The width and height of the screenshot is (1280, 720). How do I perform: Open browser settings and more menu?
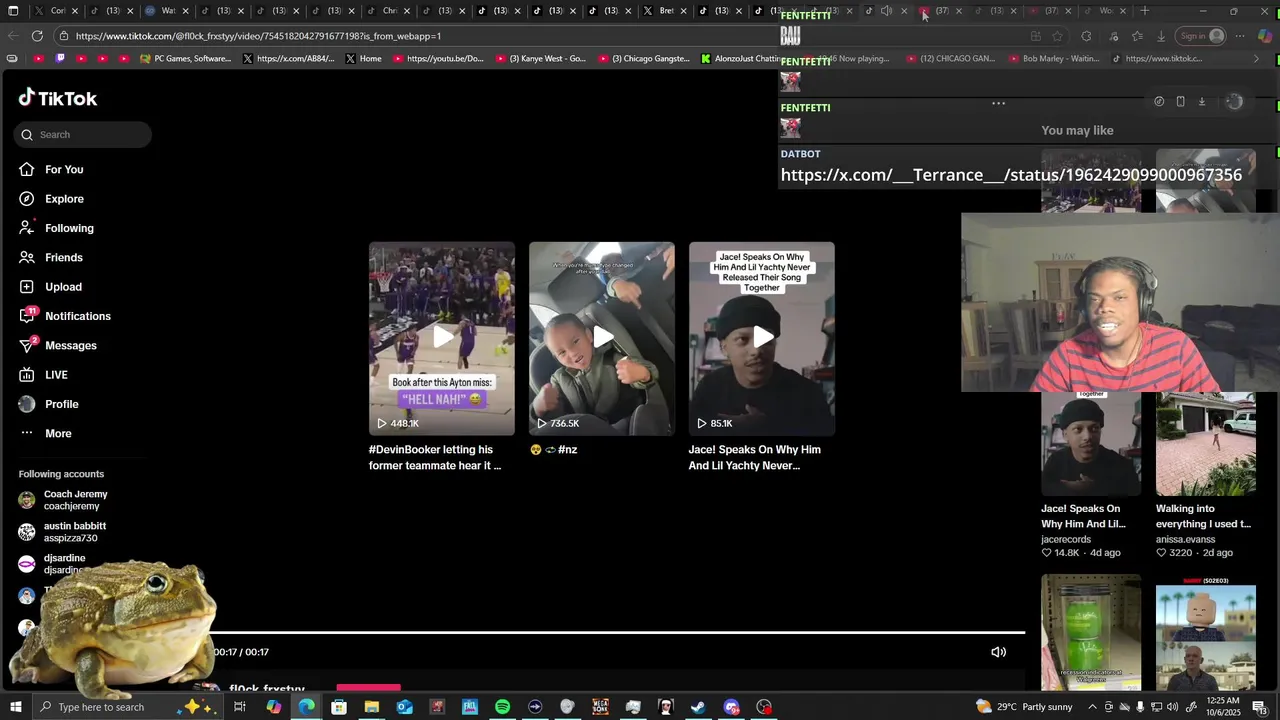pos(1240,36)
